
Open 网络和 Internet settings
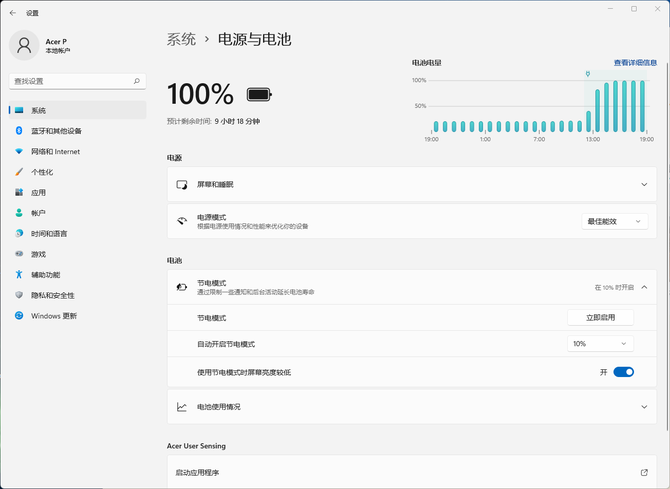click(x=55, y=152)
